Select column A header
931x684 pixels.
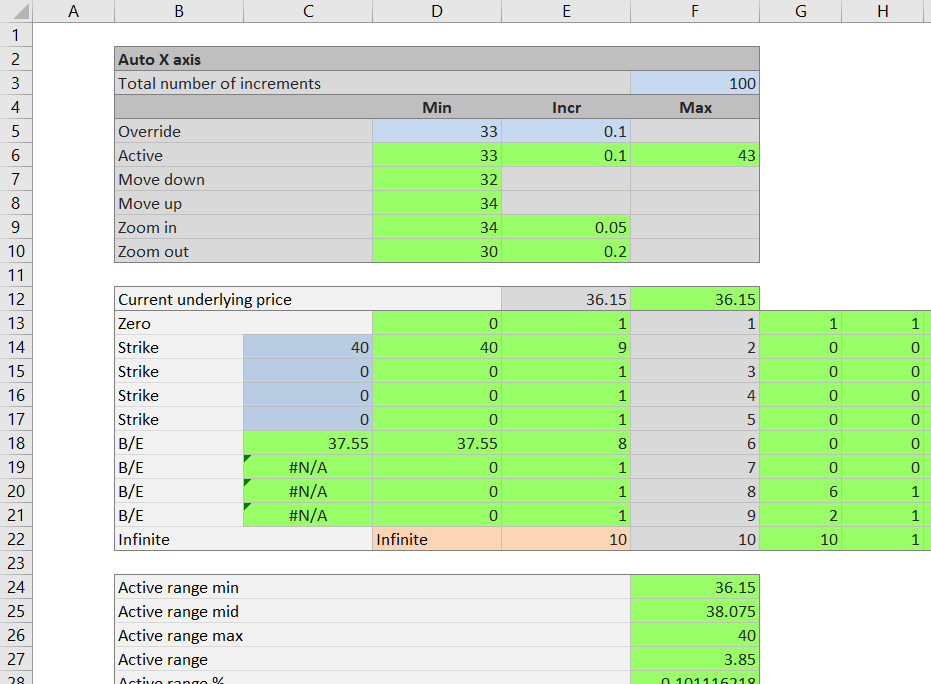(x=73, y=11)
